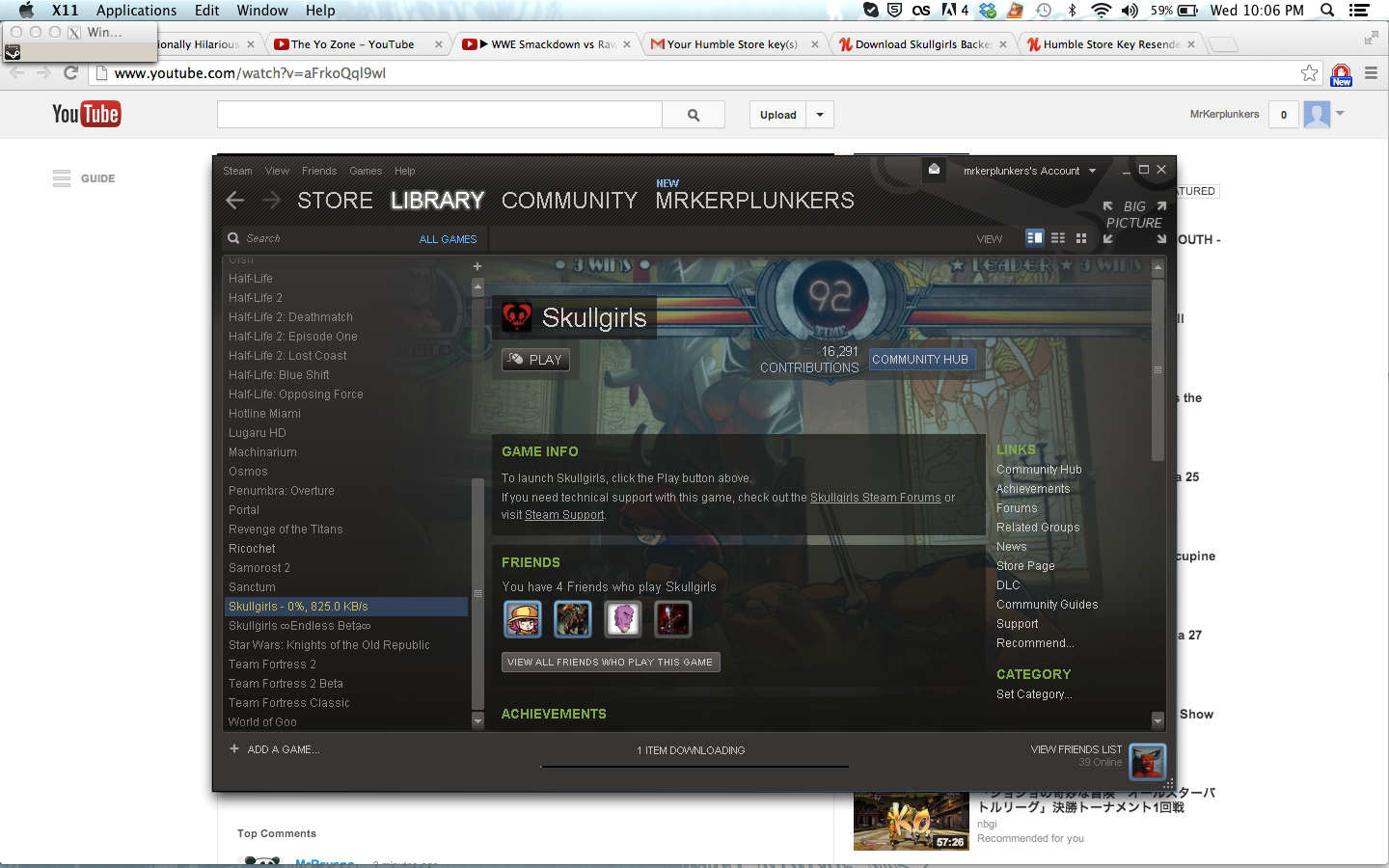
Task: Click the plus icon above the games list
Action: [477, 266]
